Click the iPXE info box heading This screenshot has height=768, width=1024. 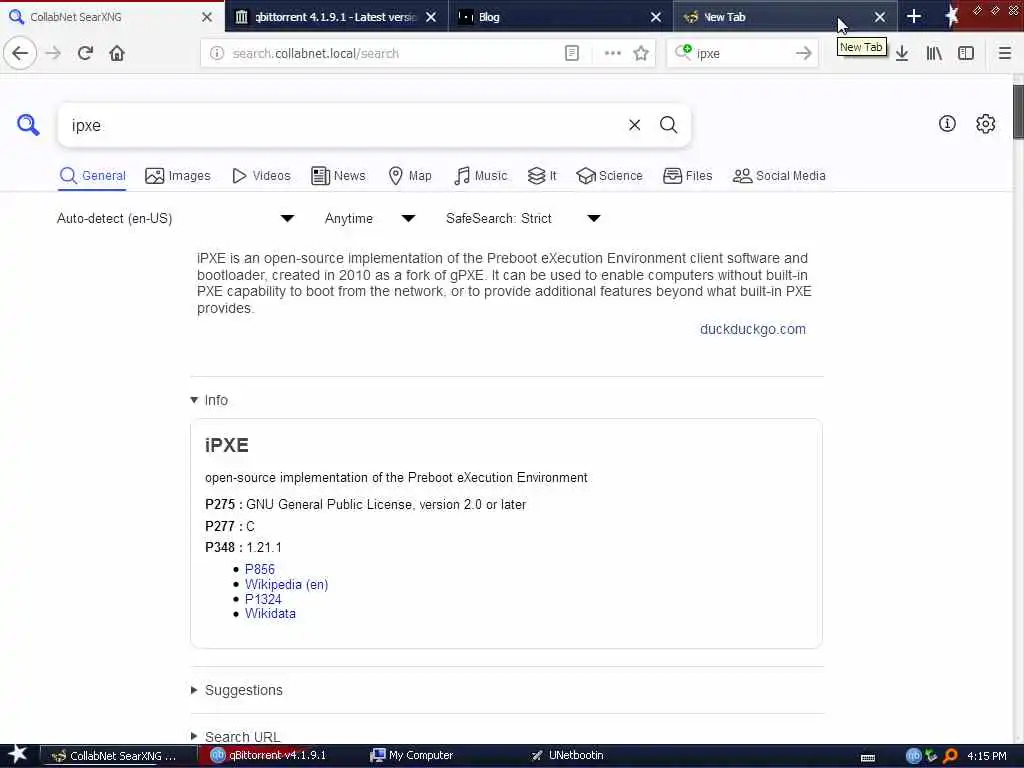(x=227, y=445)
